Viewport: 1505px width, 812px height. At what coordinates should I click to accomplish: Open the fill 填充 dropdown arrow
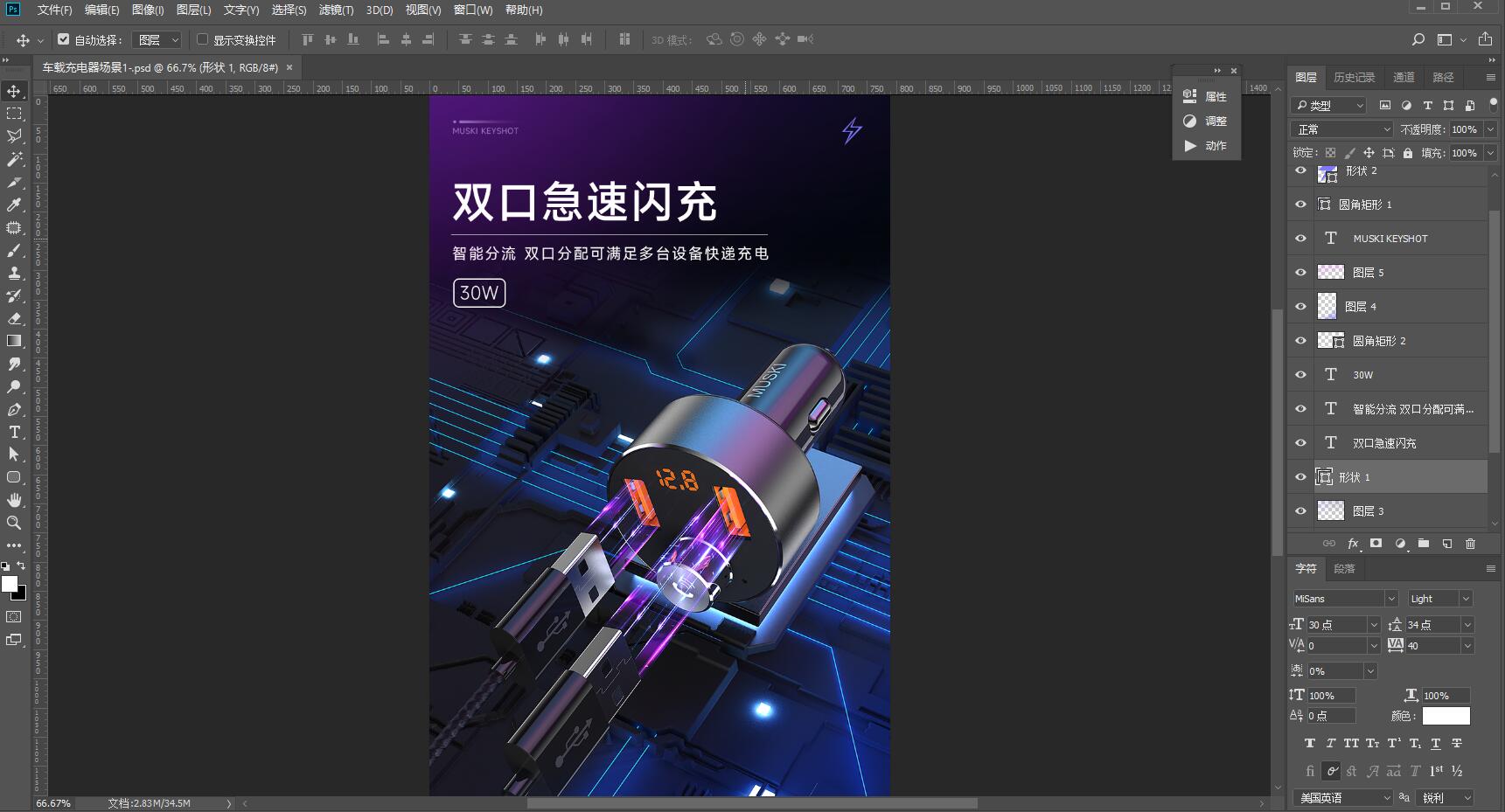point(1490,153)
